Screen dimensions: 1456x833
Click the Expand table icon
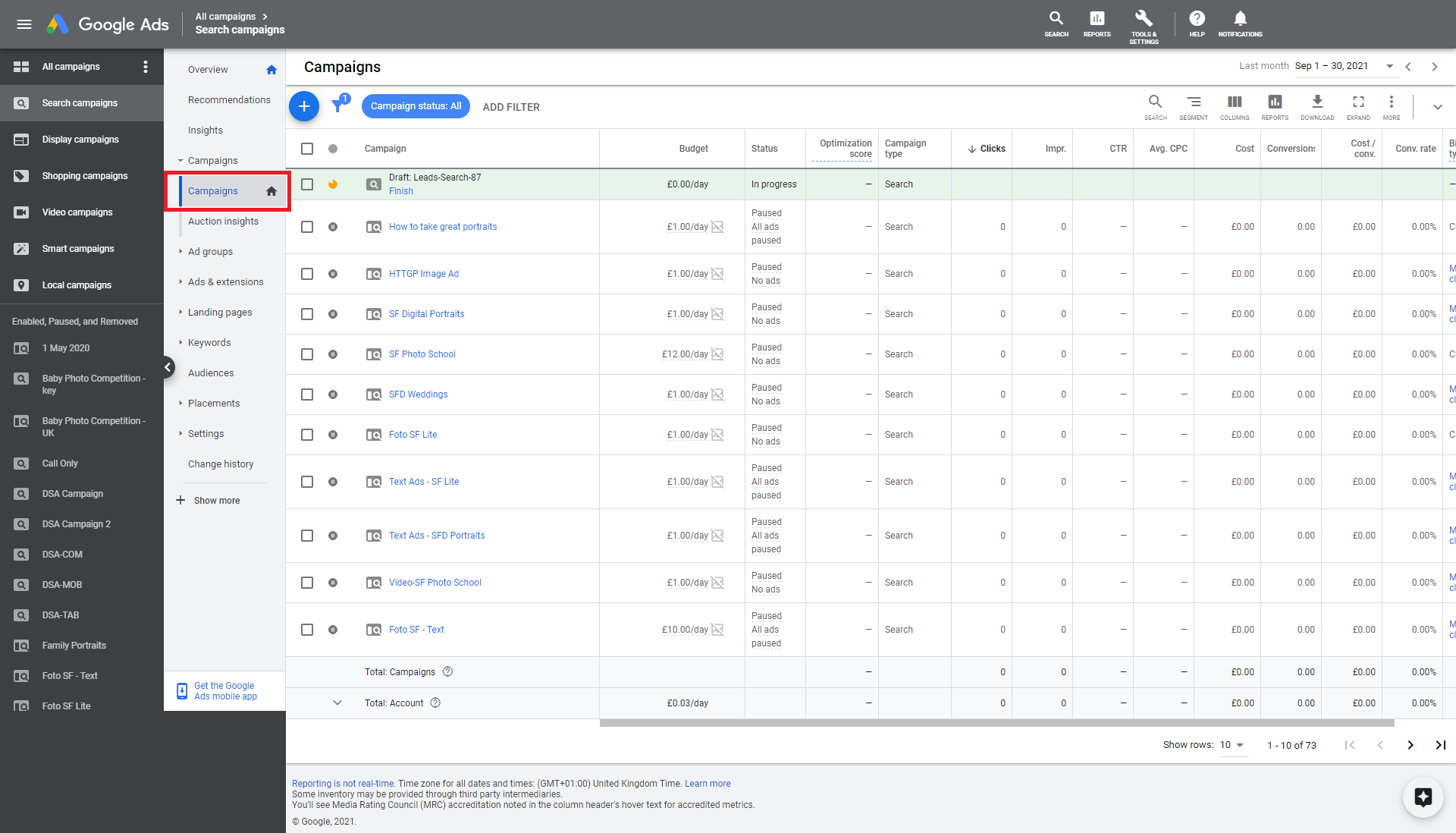1357,102
